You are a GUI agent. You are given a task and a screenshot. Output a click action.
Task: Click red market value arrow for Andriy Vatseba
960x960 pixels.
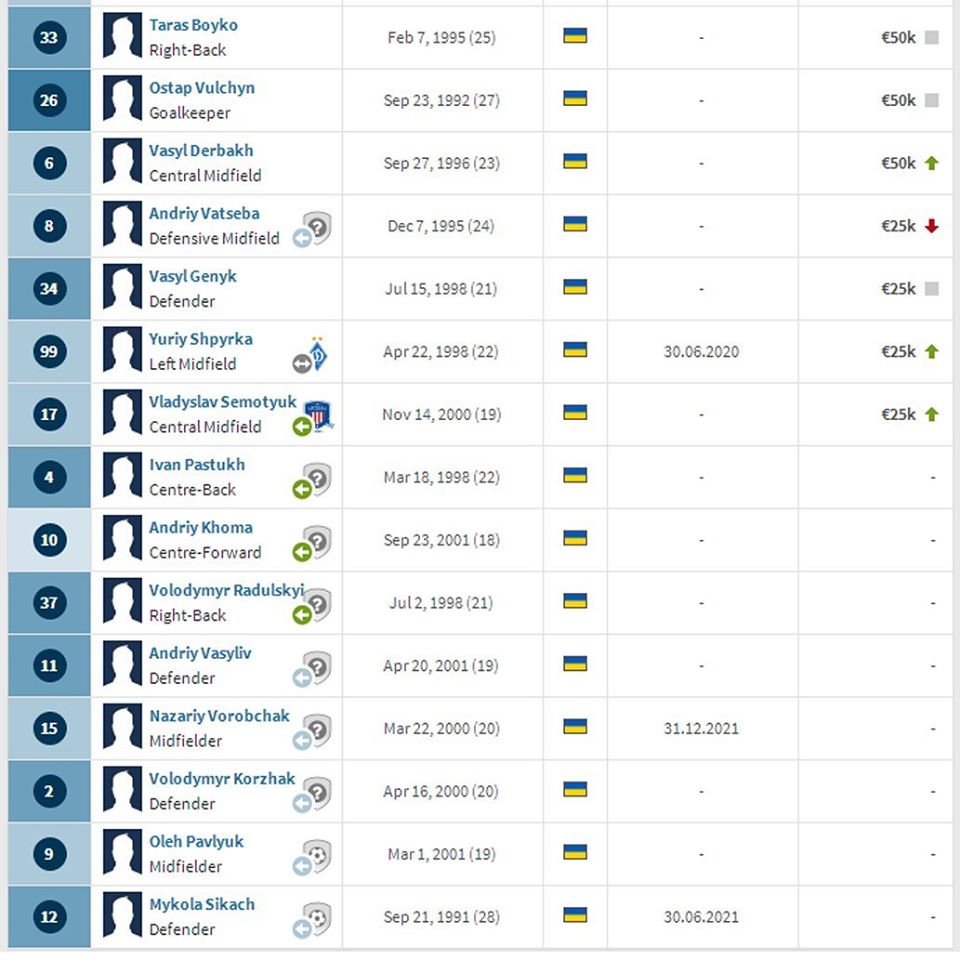pos(932,226)
